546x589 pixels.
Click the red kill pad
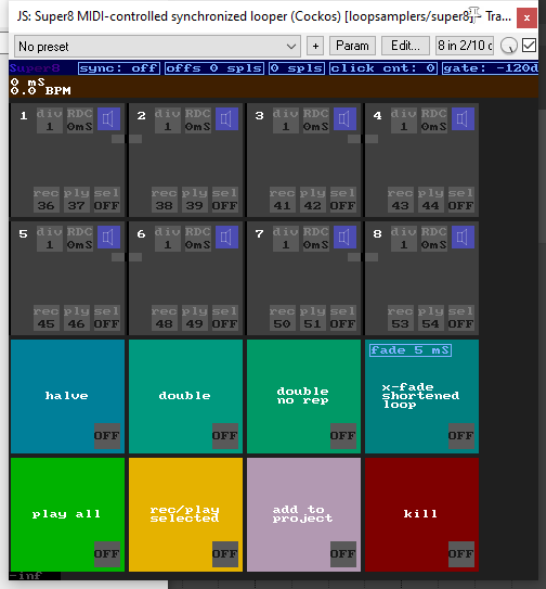coord(422,515)
